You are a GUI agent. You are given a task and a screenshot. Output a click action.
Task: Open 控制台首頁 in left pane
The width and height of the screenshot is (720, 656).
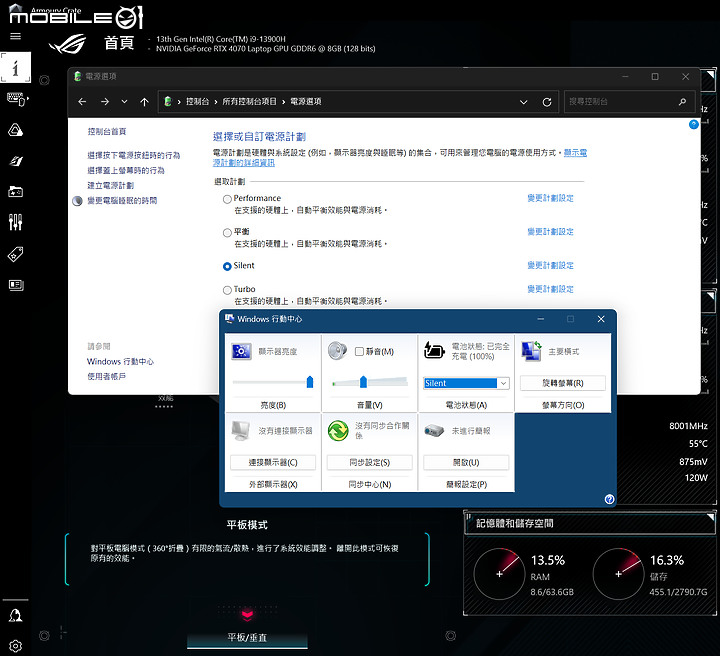107,132
